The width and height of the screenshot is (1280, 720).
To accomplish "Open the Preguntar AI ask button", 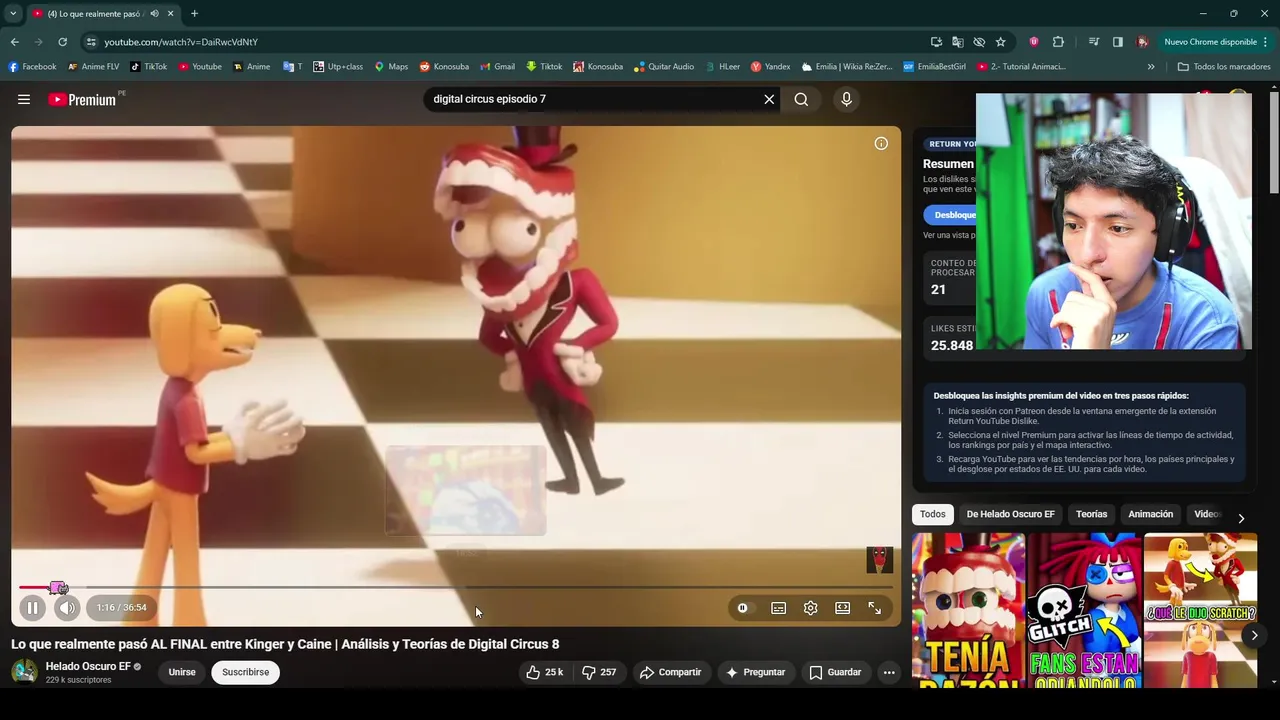I will 755,672.
